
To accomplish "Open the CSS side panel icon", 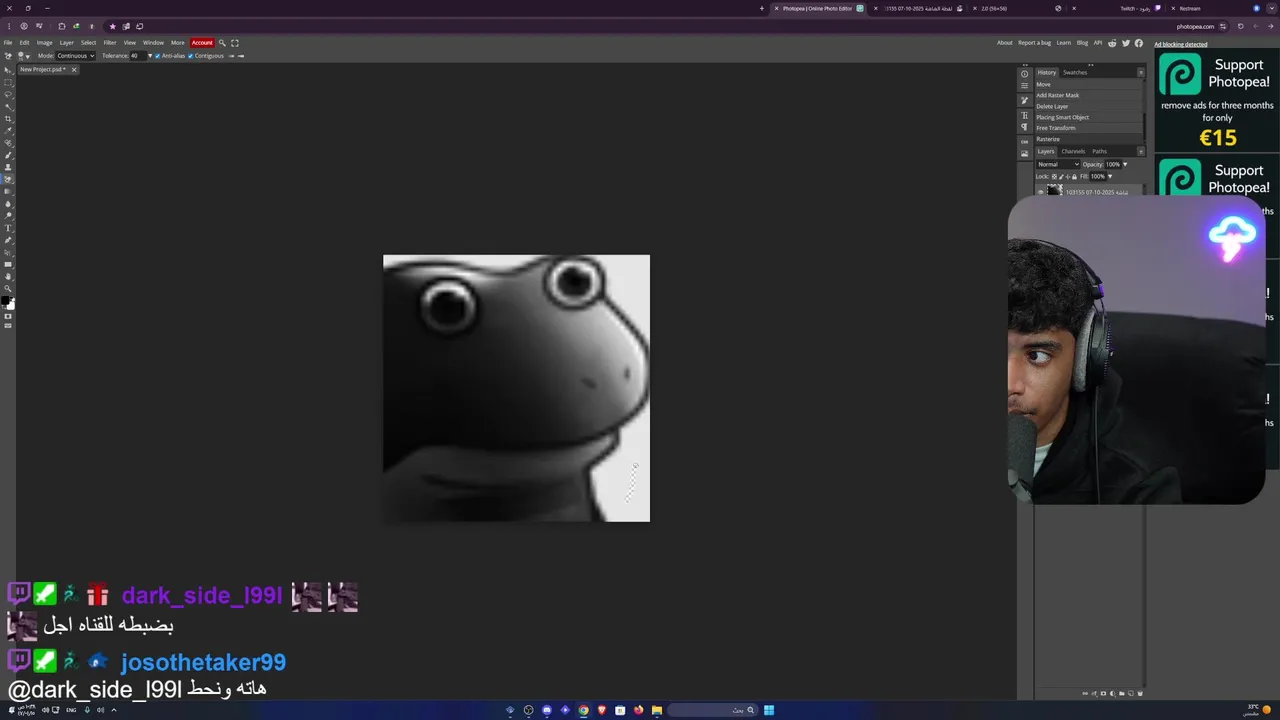I will 1025,142.
